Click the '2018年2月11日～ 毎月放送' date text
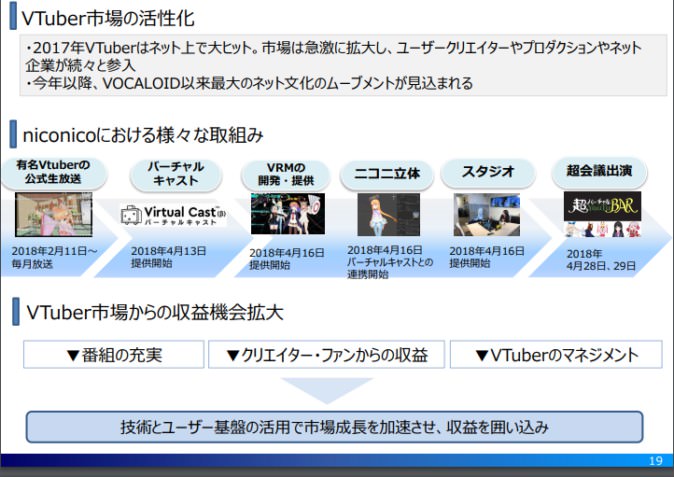This screenshot has width=674, height=477. (54, 257)
